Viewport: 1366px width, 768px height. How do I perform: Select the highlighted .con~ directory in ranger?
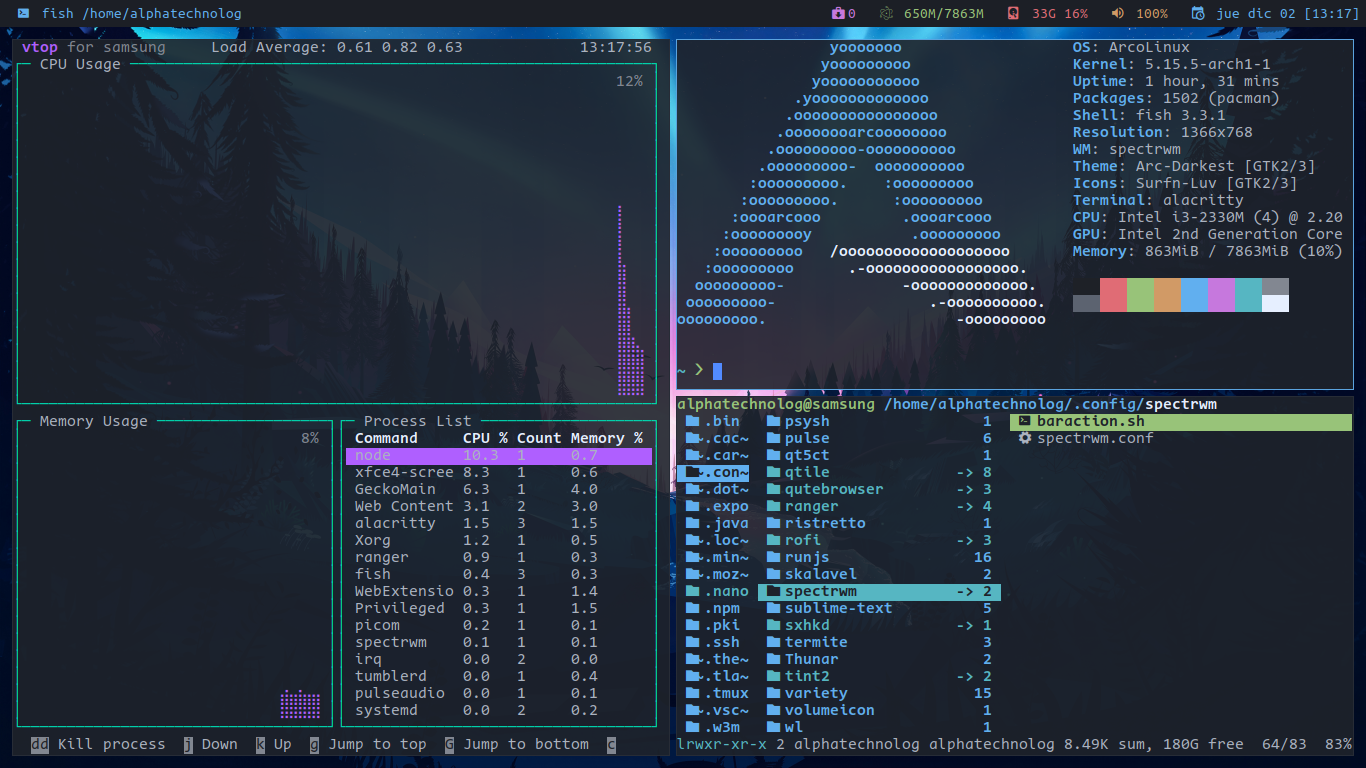[x=713, y=473]
